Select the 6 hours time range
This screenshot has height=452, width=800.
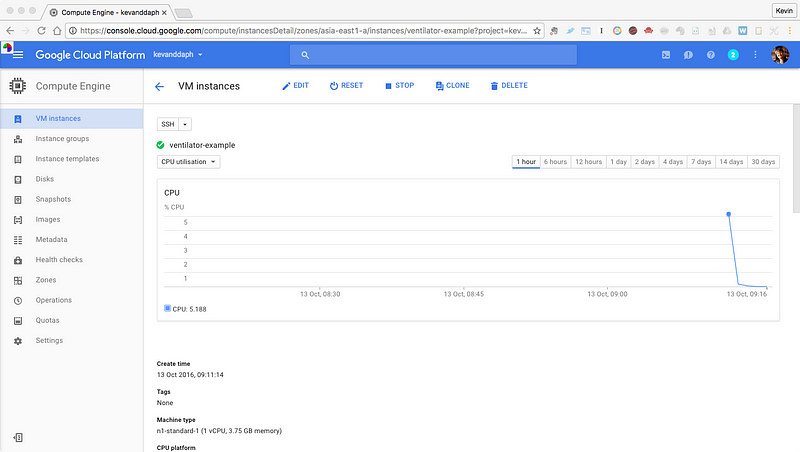(555, 162)
